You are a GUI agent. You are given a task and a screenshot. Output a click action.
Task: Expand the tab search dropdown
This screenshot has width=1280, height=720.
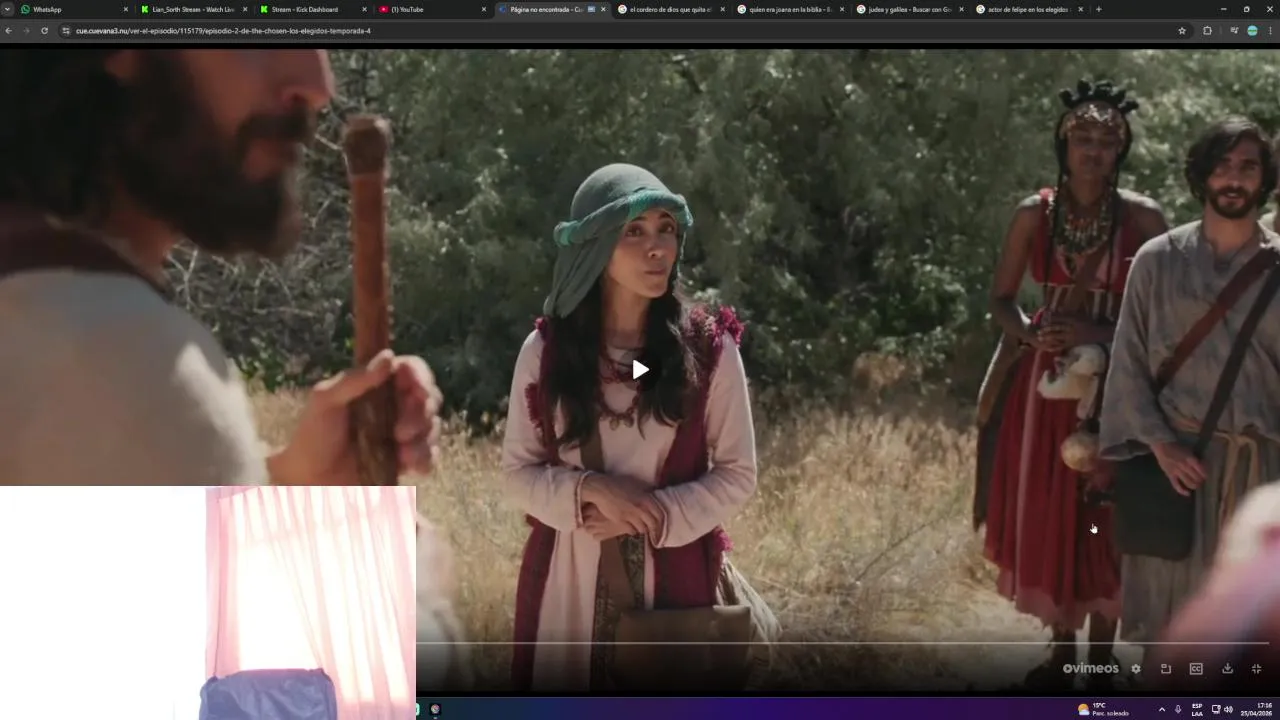coord(7,9)
